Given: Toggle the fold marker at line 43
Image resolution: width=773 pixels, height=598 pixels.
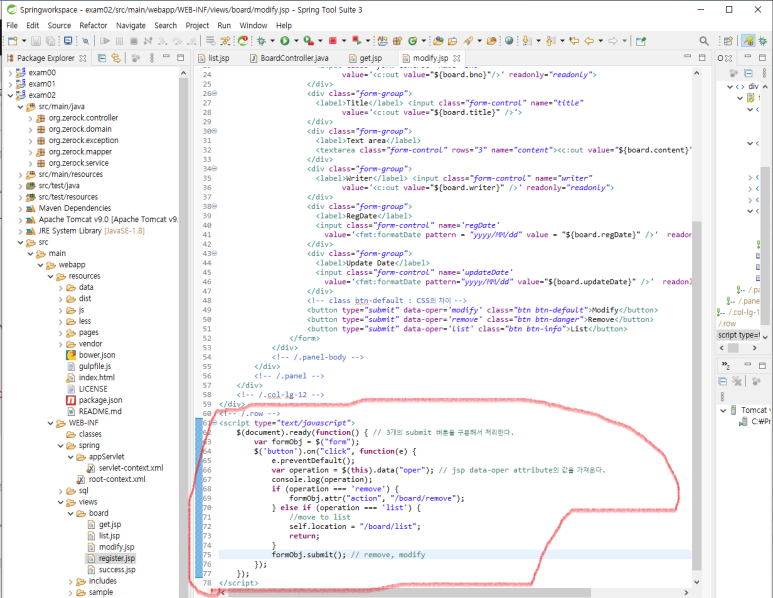Looking at the screenshot, I should pyautogui.click(x=214, y=253).
